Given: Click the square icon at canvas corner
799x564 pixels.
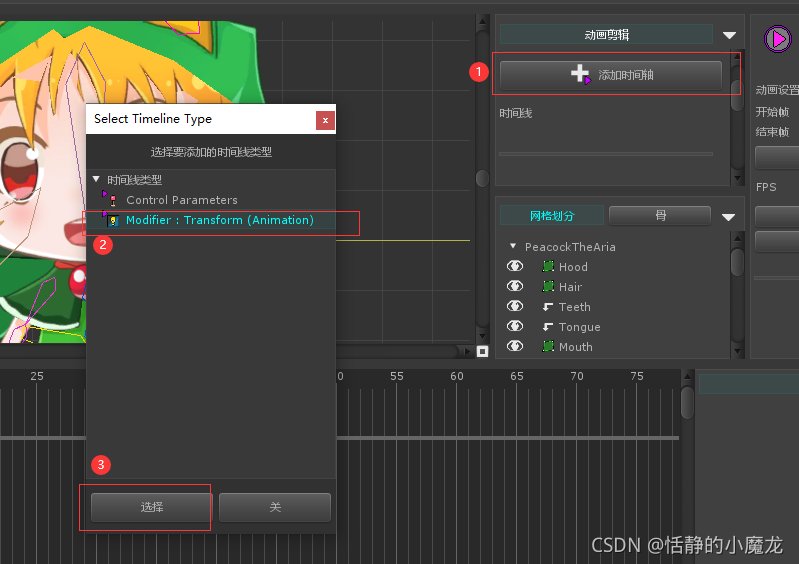Looking at the screenshot, I should (482, 351).
